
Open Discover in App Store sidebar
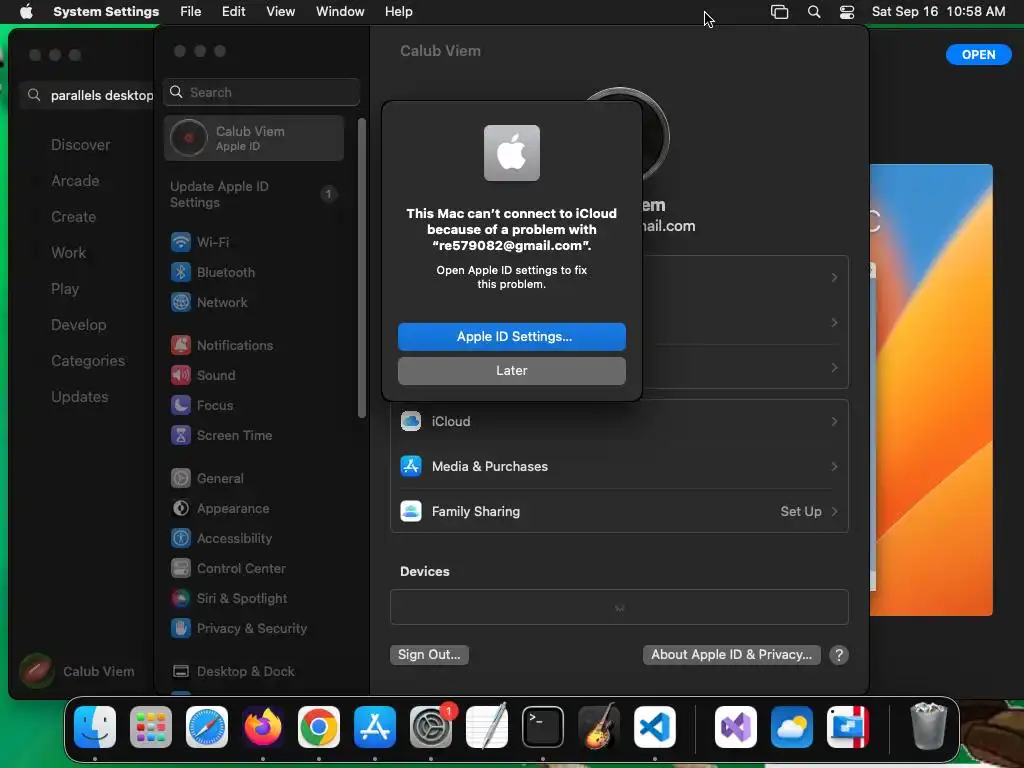pyautogui.click(x=80, y=145)
